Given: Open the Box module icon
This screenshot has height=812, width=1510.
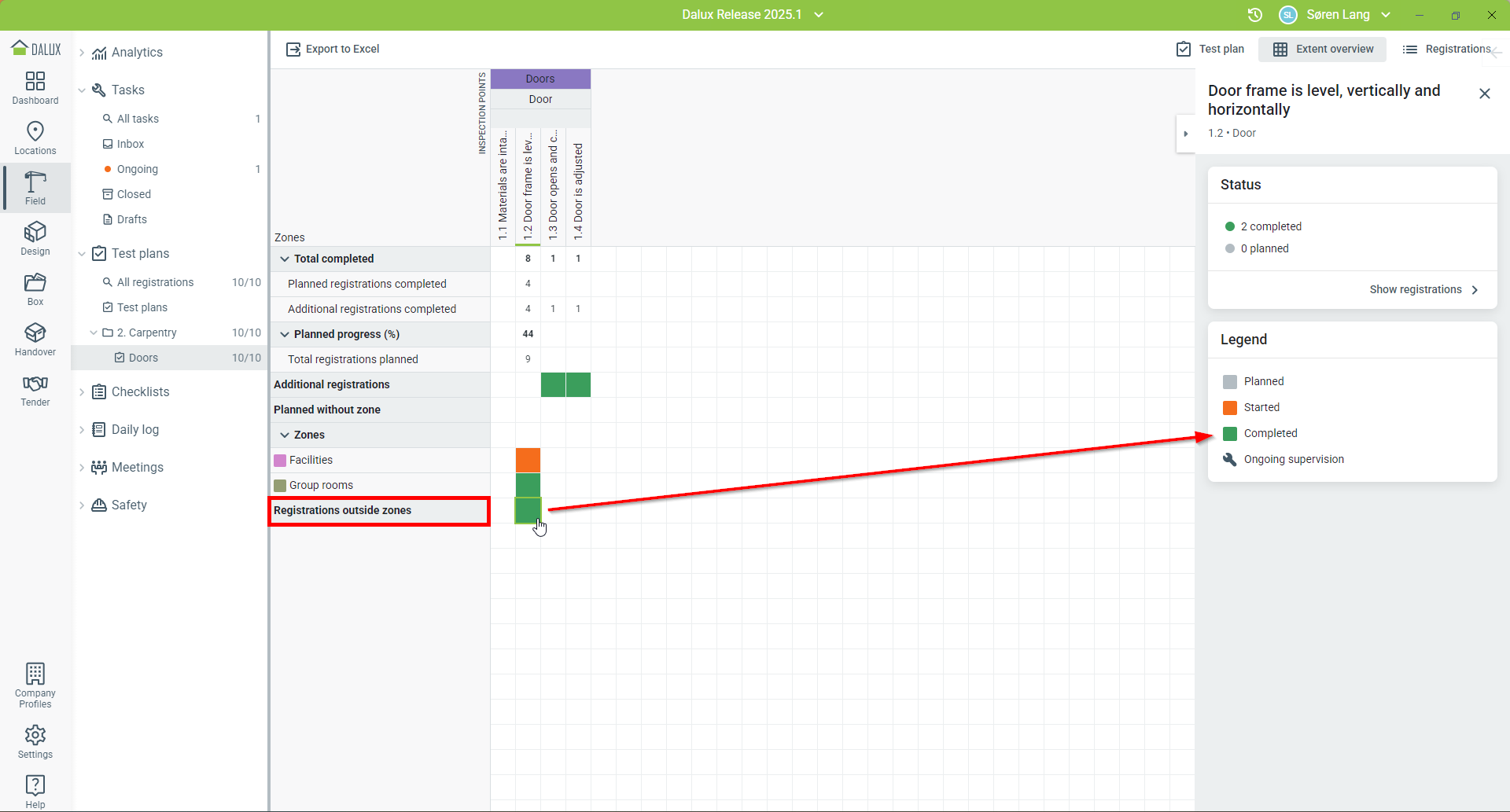Looking at the screenshot, I should tap(35, 288).
